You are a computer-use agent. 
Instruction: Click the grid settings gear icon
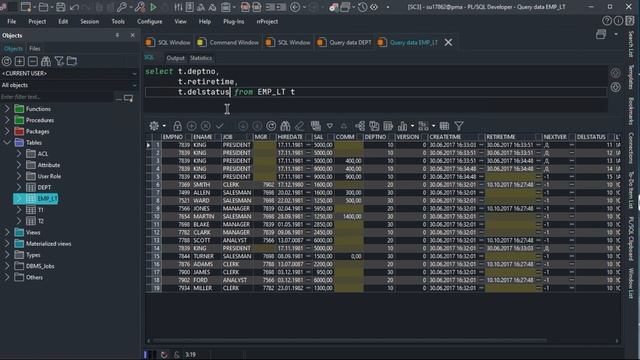[154, 126]
